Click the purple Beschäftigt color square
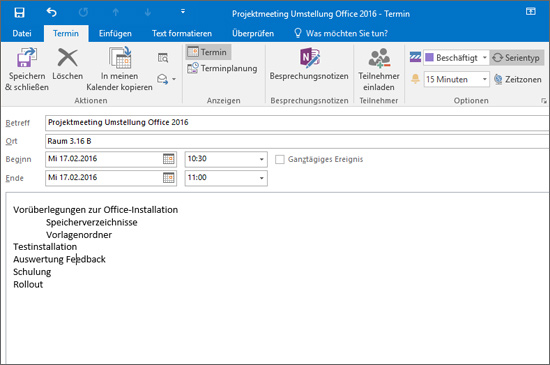The height and width of the screenshot is (365, 550). pos(429,57)
